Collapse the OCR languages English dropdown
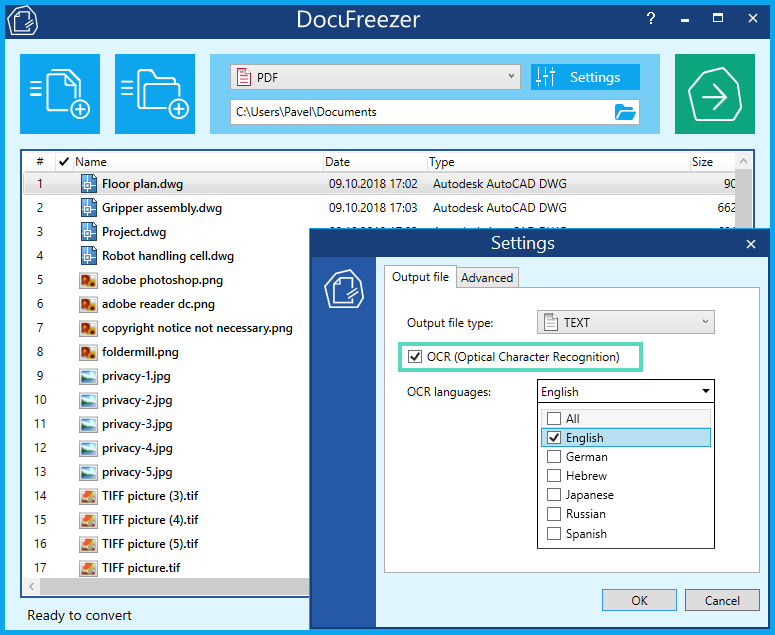Image resolution: width=775 pixels, height=635 pixels. [625, 391]
